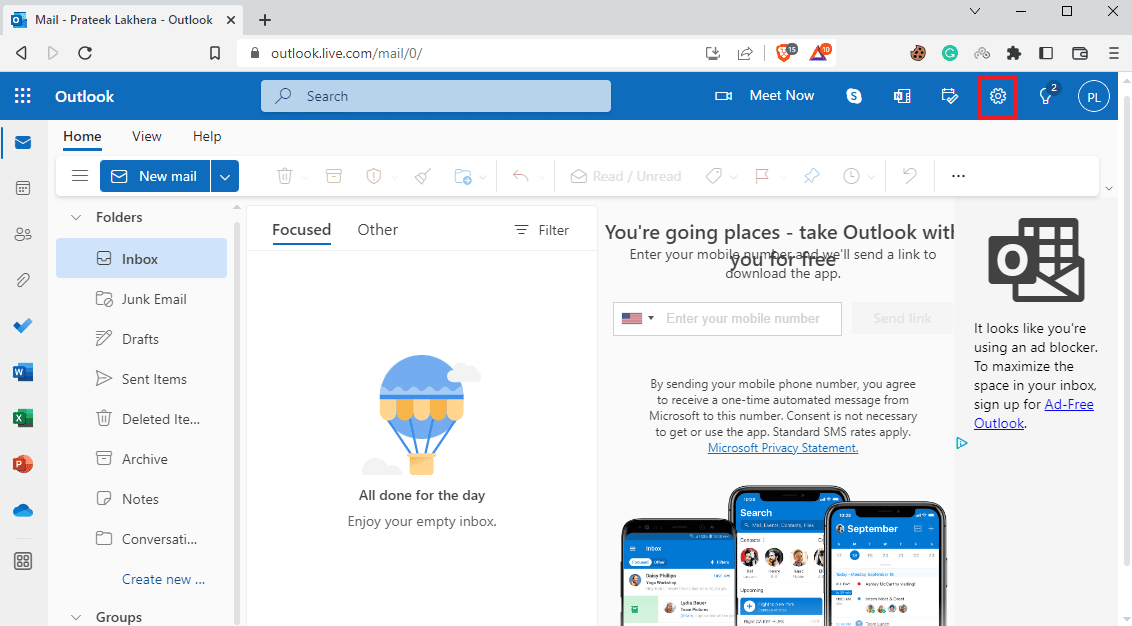Viewport: 1132px width, 626px height.
Task: Open the app launcher waffle icon
Action: 22,96
